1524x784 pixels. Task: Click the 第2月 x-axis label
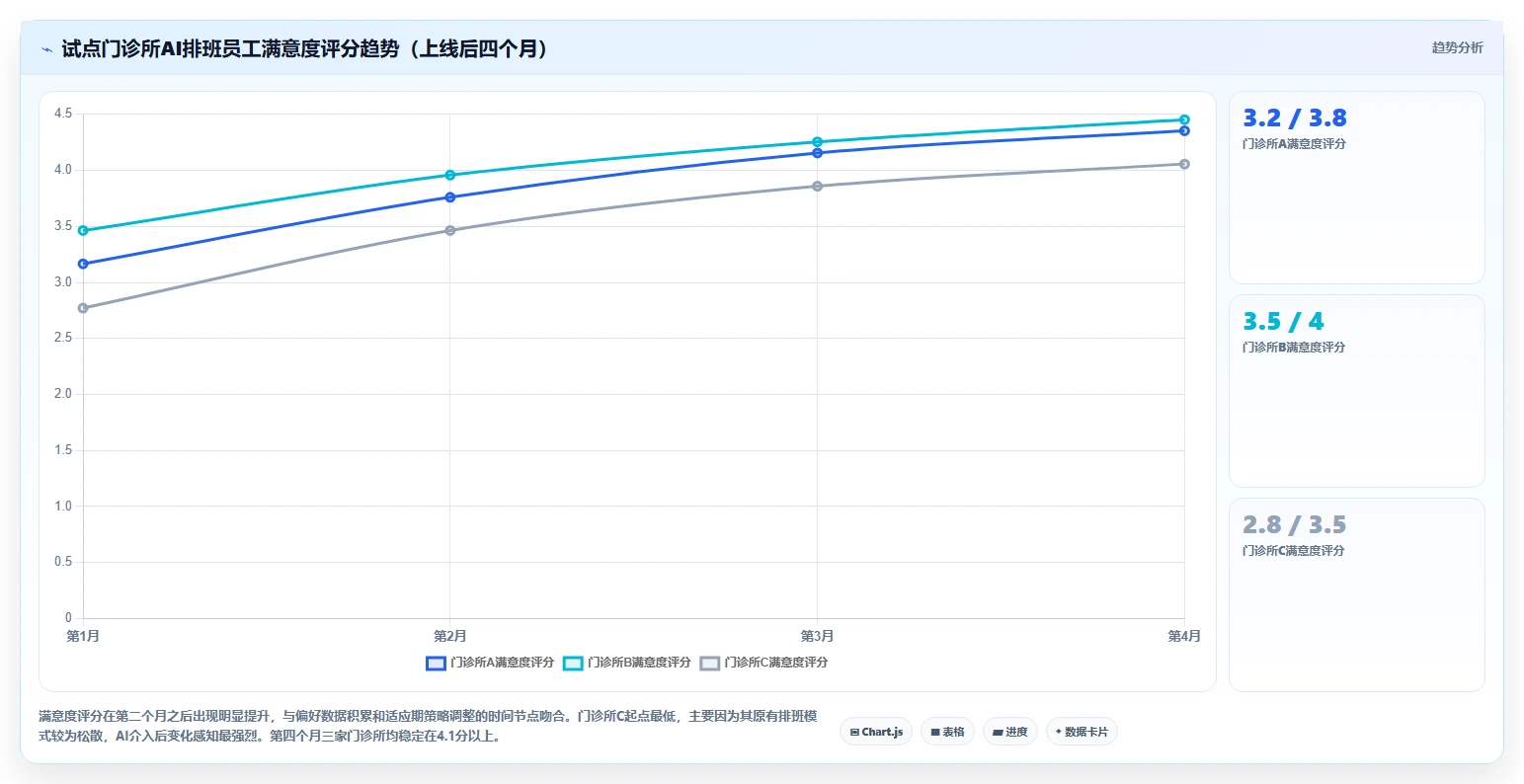(x=450, y=636)
